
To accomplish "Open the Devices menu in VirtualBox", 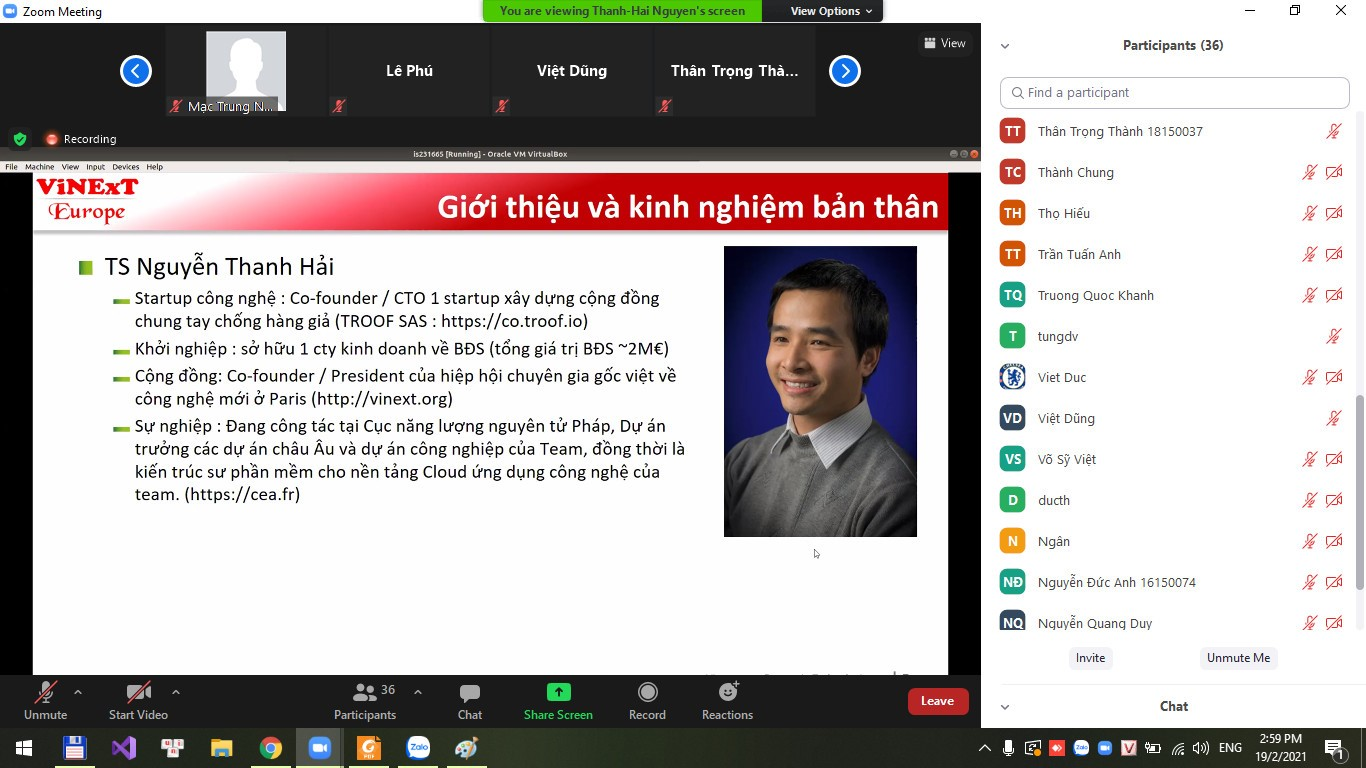I will coord(125,167).
